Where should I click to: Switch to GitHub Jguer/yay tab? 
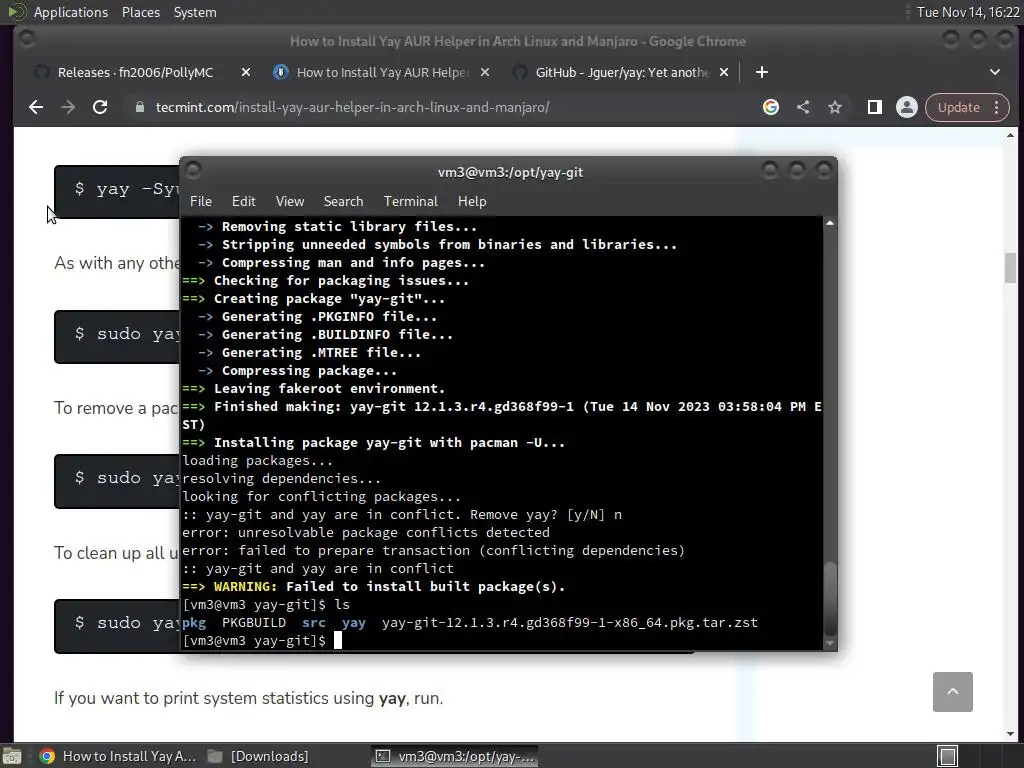point(621,72)
